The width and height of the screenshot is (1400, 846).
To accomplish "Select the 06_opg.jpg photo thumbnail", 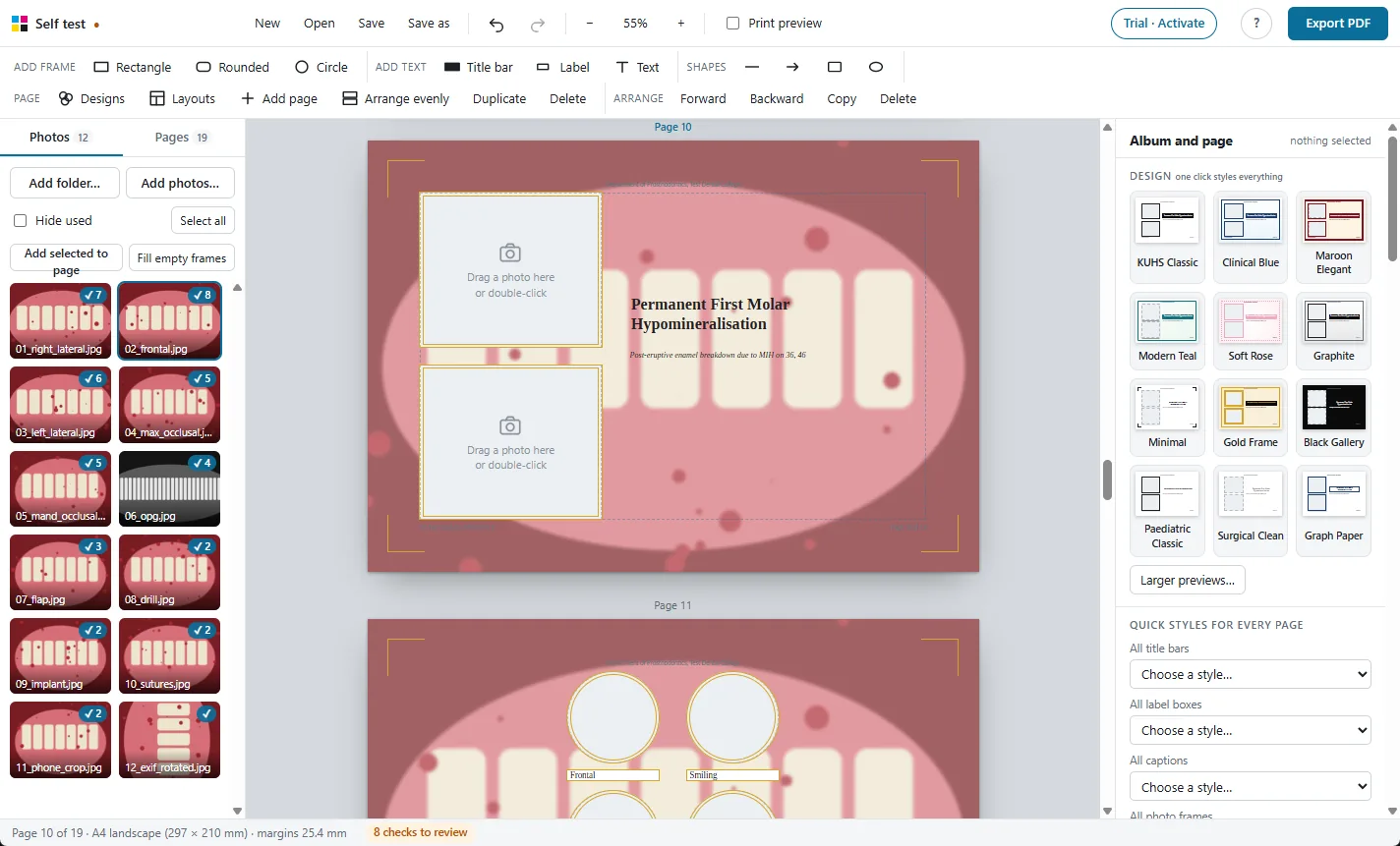I will coord(169,488).
